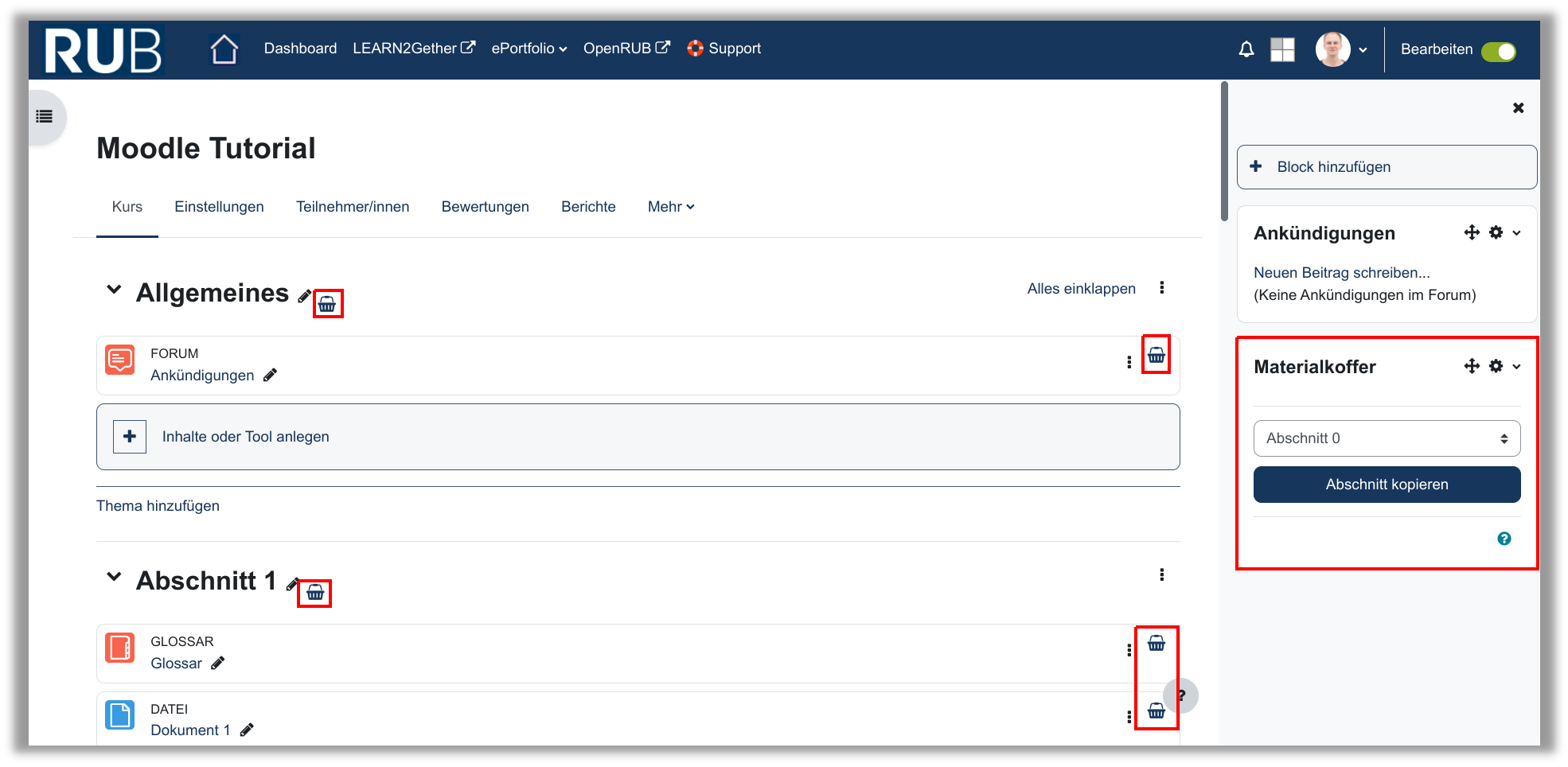Collapse the Allgemeines section
Image resolution: width=1568 pixels, height=767 pixels.
[x=114, y=290]
